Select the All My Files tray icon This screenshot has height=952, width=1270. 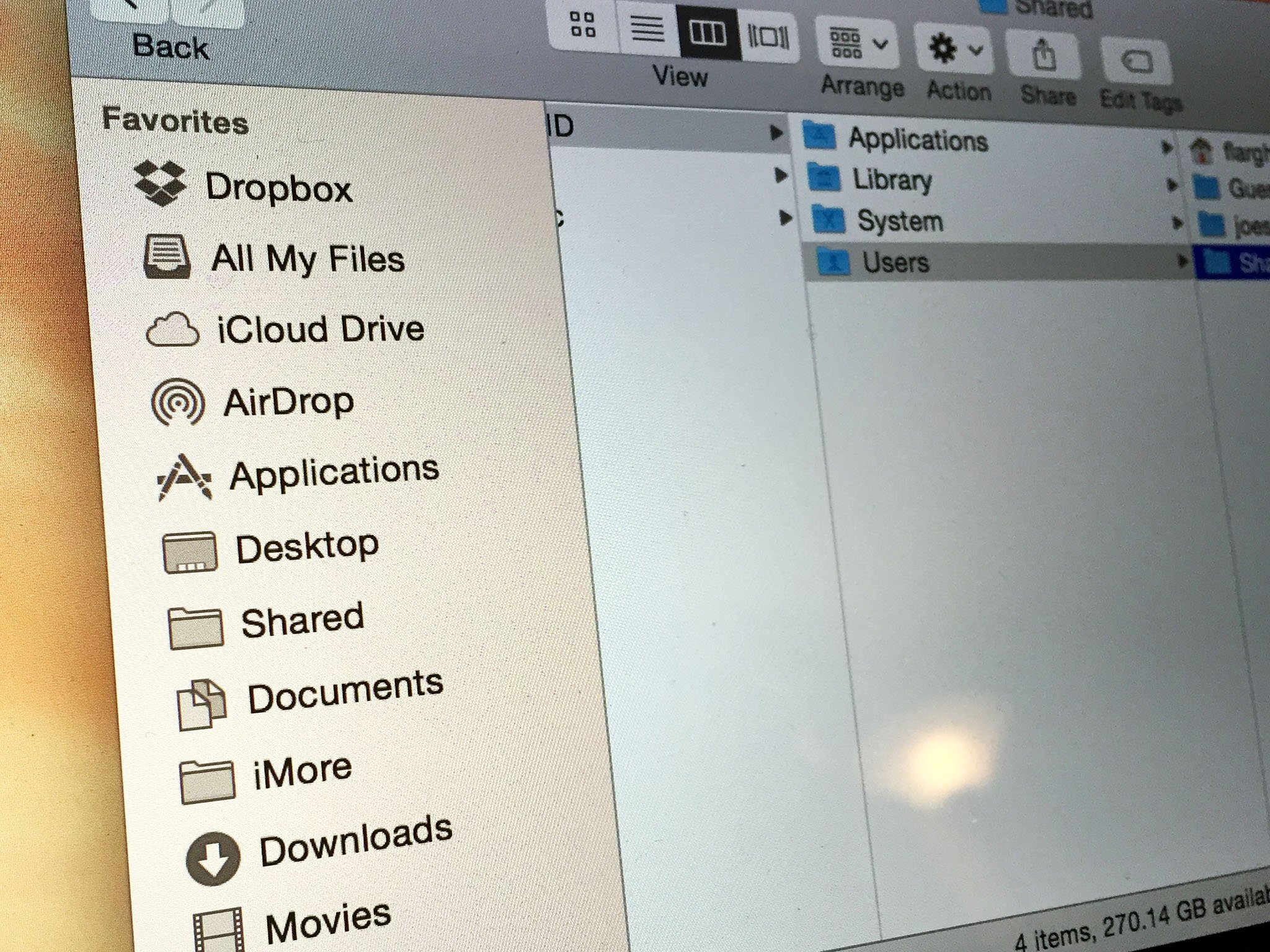coord(167,256)
